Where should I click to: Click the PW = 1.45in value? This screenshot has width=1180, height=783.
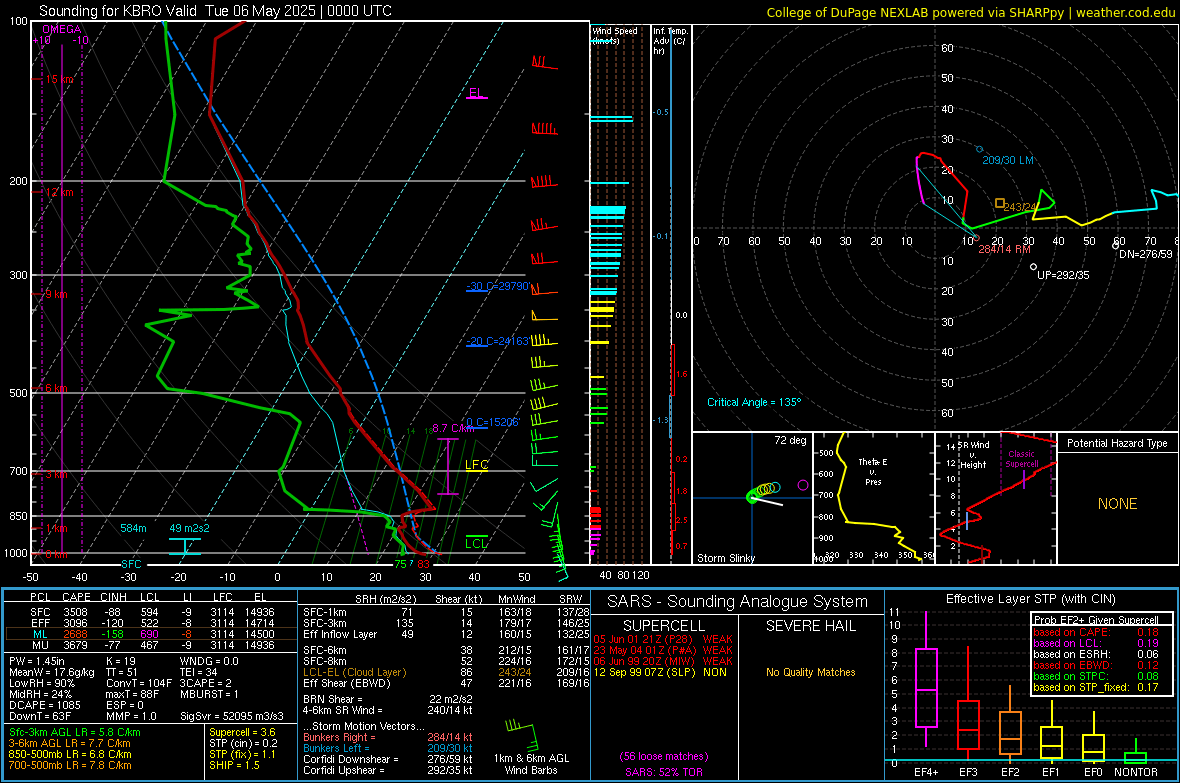pyautogui.click(x=37, y=661)
